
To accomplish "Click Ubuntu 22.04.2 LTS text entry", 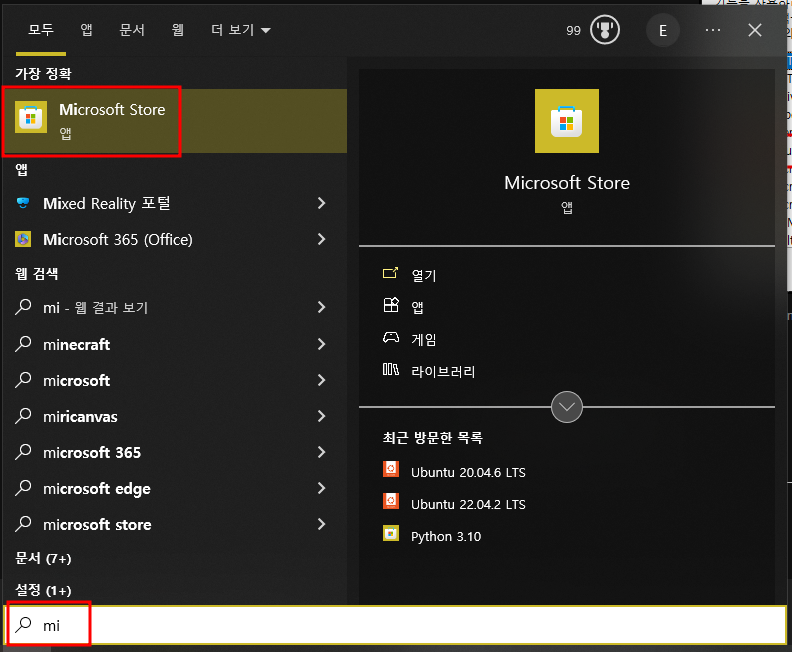I will [x=468, y=504].
